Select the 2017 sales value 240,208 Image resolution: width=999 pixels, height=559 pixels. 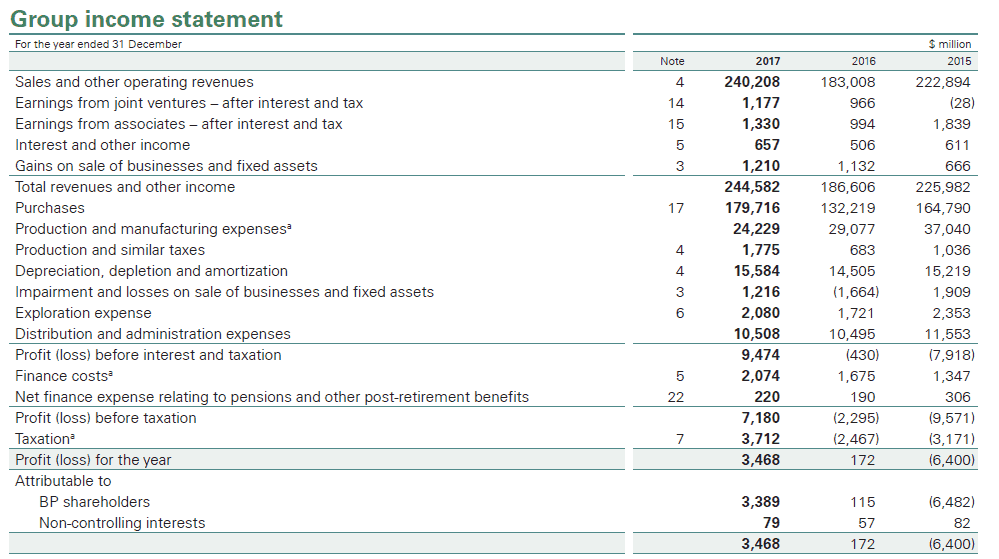(752, 82)
